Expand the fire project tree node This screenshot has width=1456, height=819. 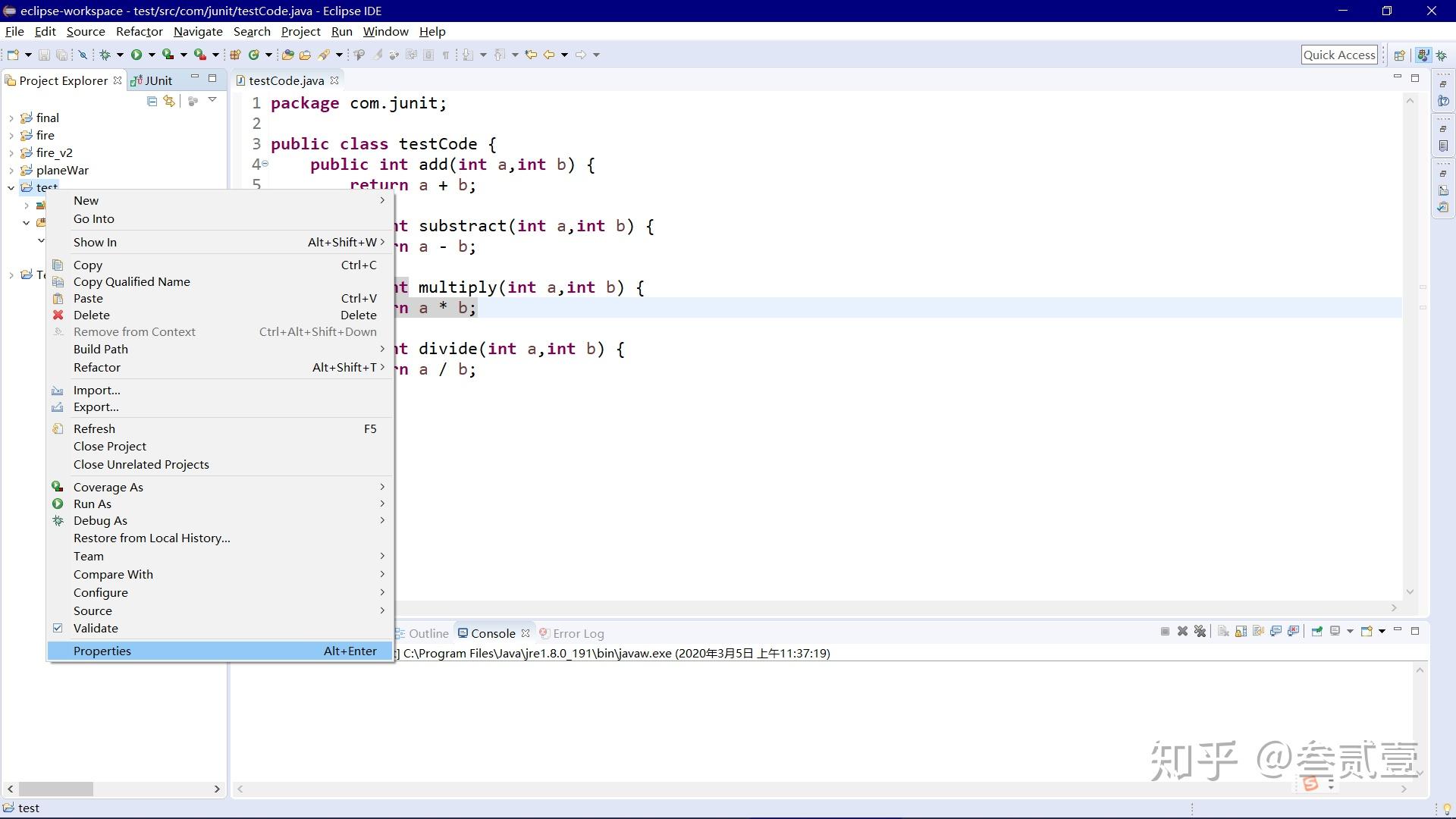point(11,136)
